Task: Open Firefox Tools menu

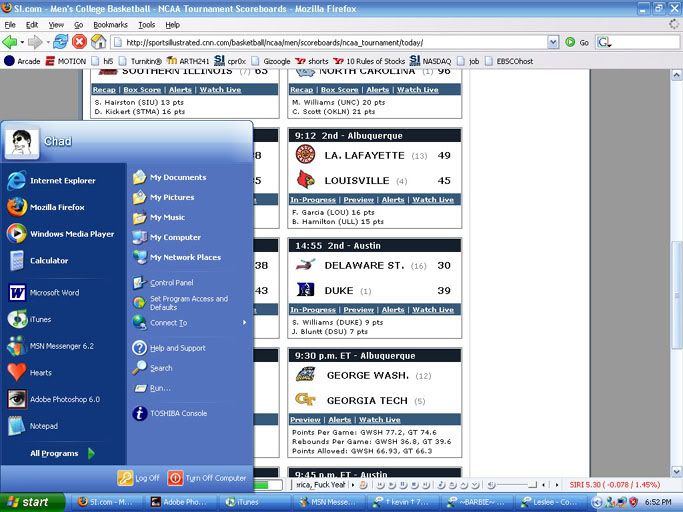Action: tap(146, 25)
